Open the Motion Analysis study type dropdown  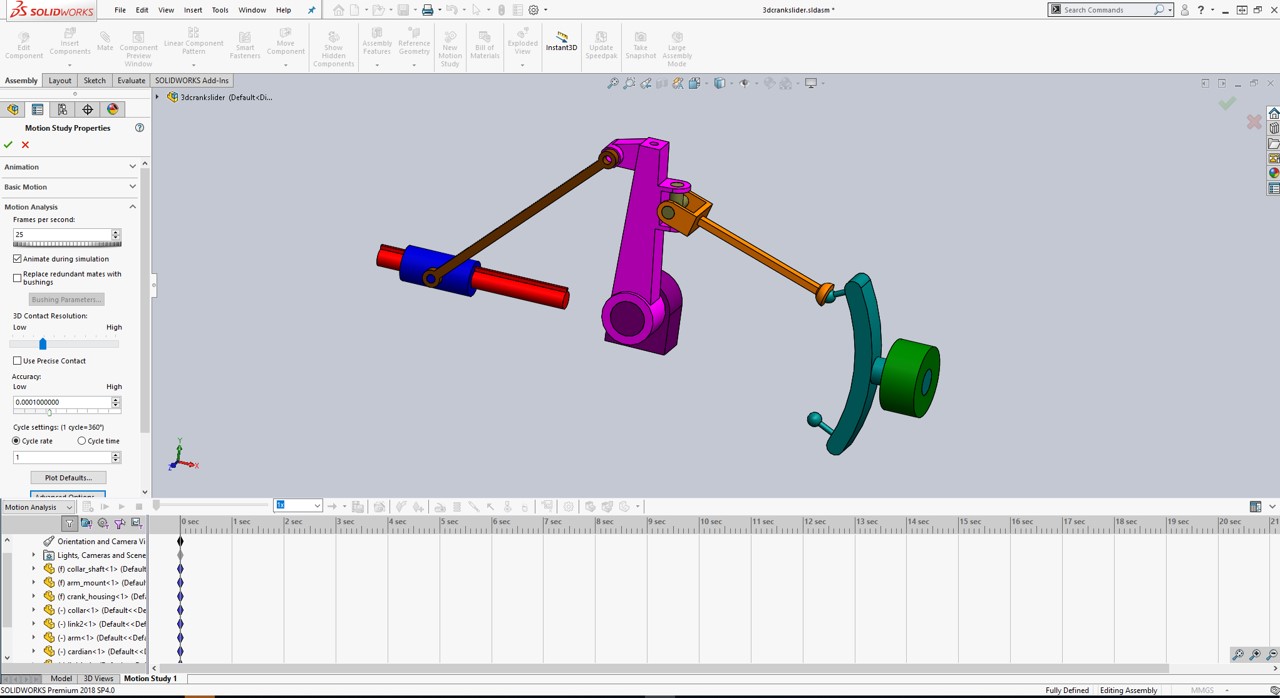pos(38,507)
